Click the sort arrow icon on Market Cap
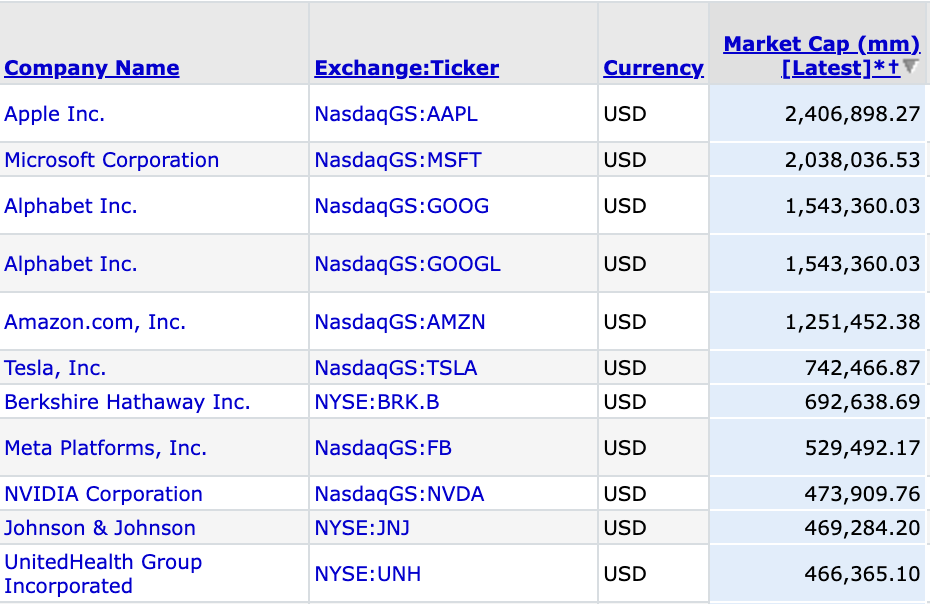The image size is (930, 604). [x=910, y=67]
